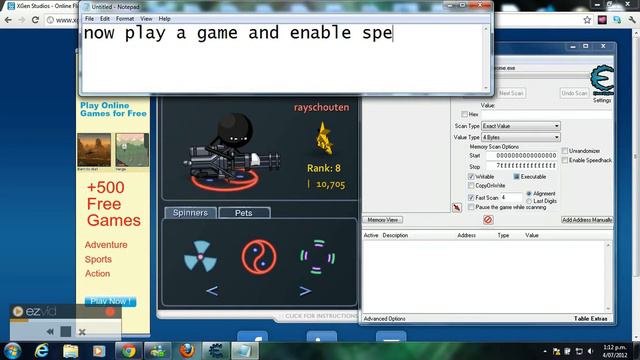Open the Adventure games link
The width and height of the screenshot is (640, 360).
tap(106, 245)
